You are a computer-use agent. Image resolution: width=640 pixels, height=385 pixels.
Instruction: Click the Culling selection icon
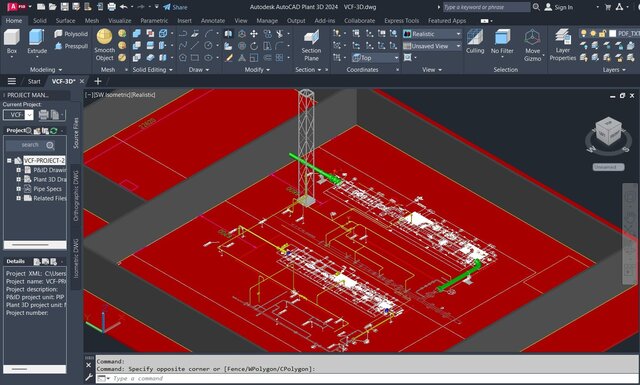point(475,41)
